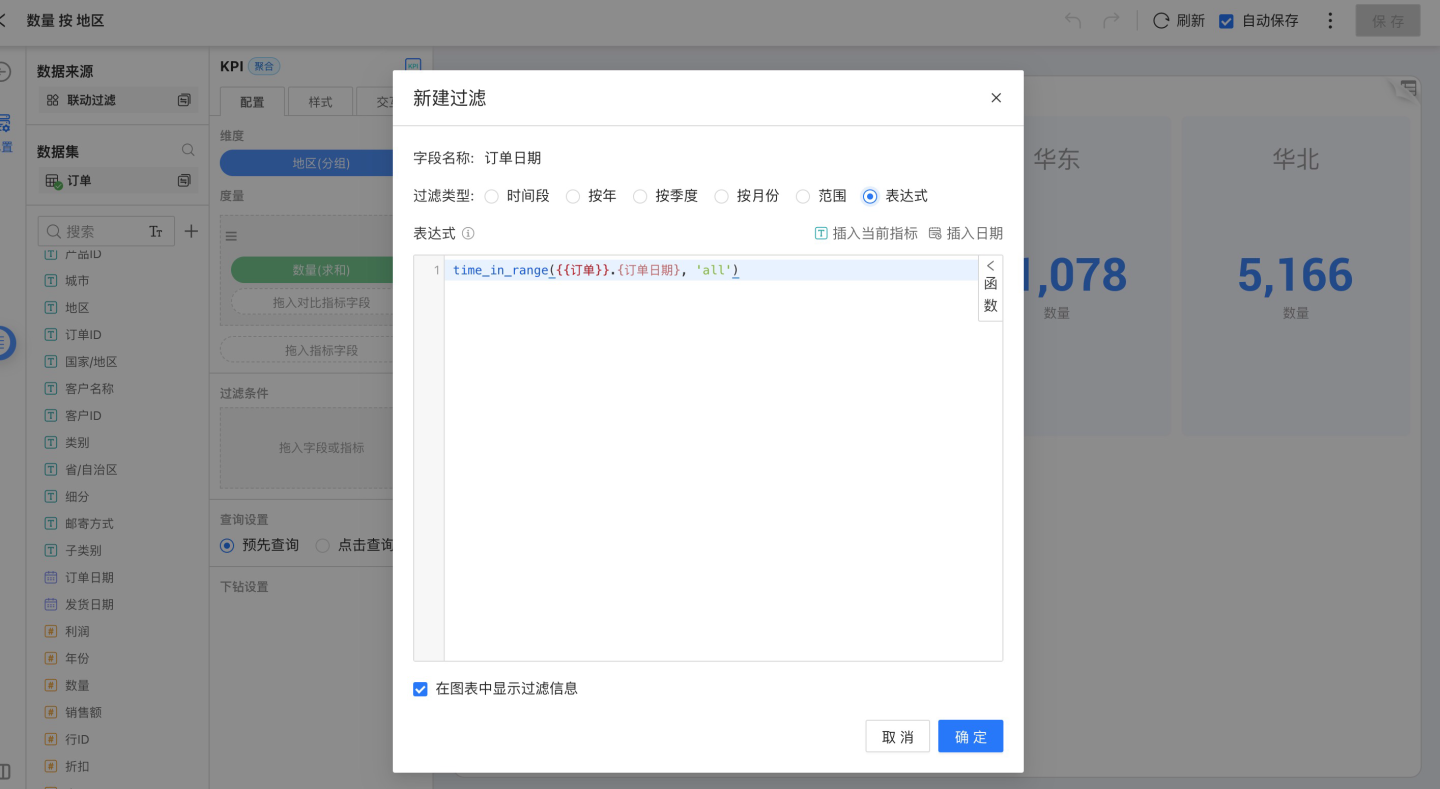1440x789 pixels.
Task: Toggle the 自动保存 auto-save checkbox
Action: coord(1226,21)
